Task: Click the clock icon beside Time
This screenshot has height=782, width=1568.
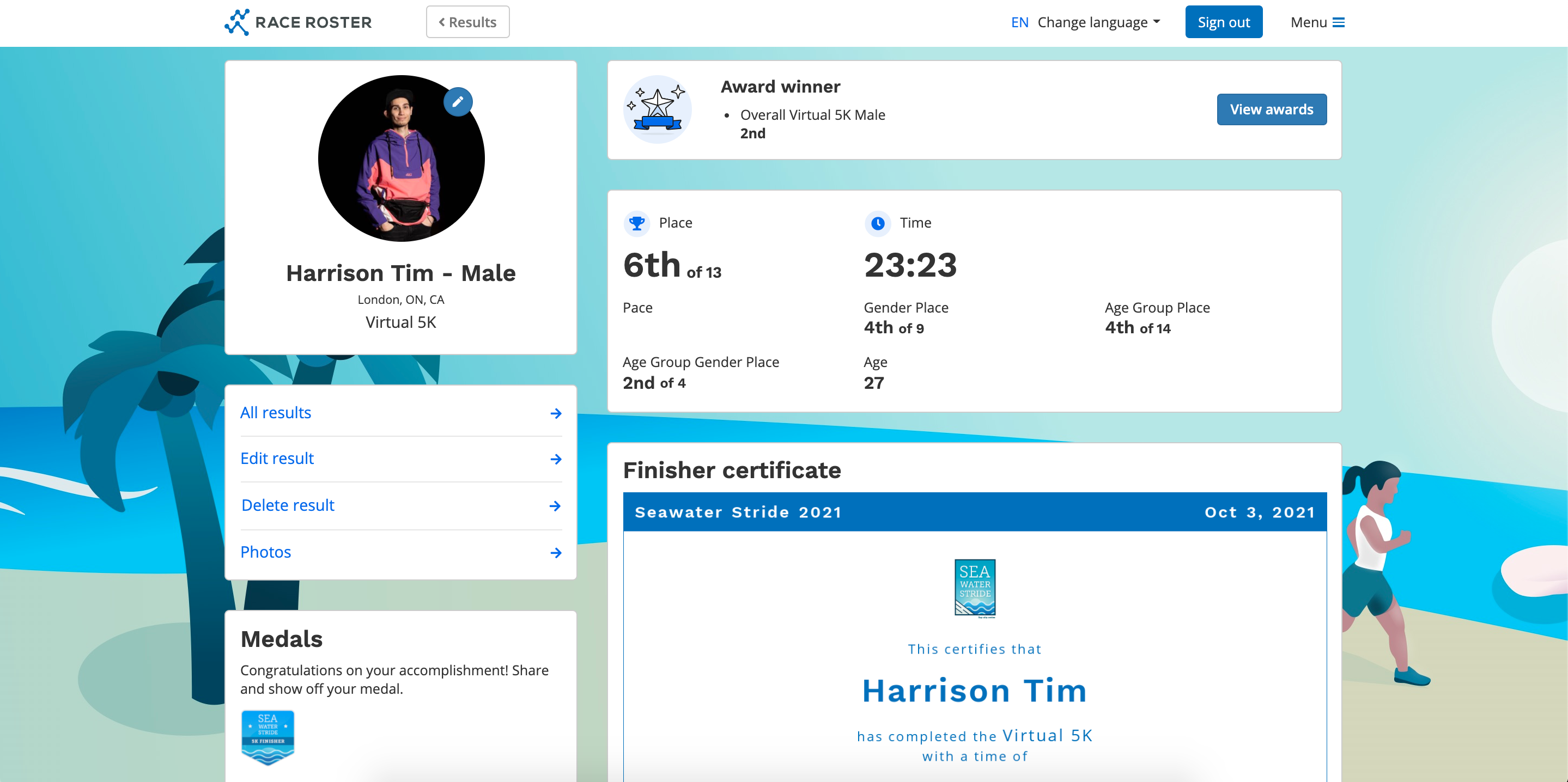Action: [x=877, y=223]
